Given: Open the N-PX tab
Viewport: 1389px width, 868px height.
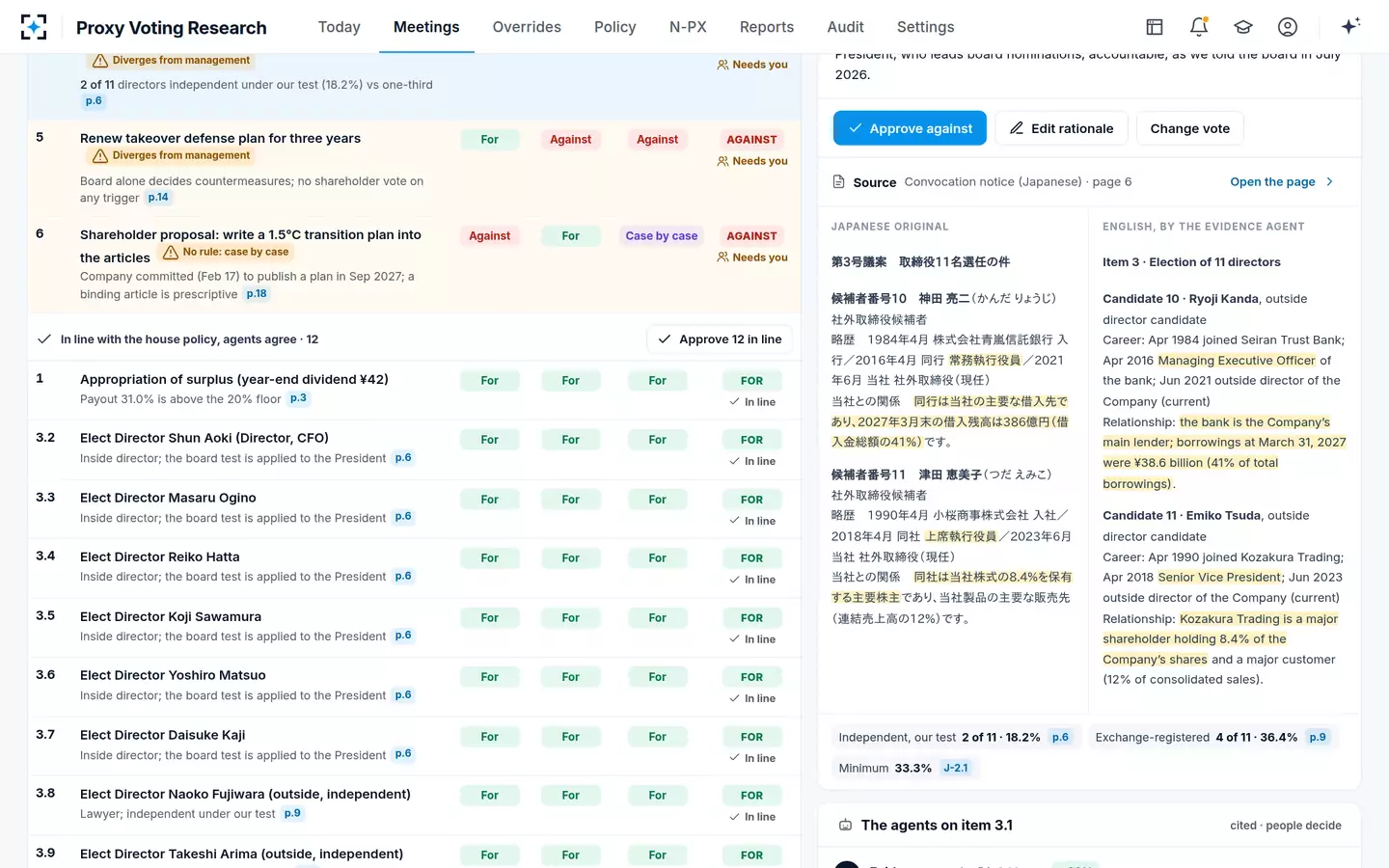Looking at the screenshot, I should click(688, 27).
